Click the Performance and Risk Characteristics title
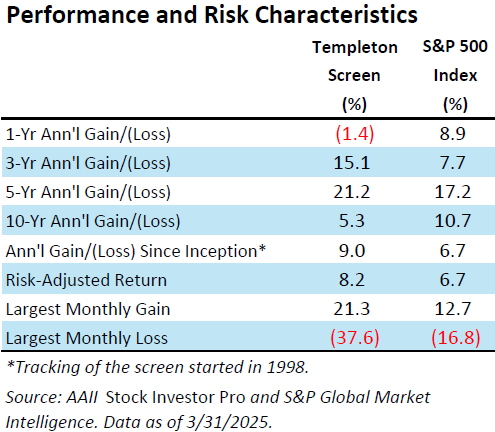Screen dimensions: 495x432 click(212, 15)
